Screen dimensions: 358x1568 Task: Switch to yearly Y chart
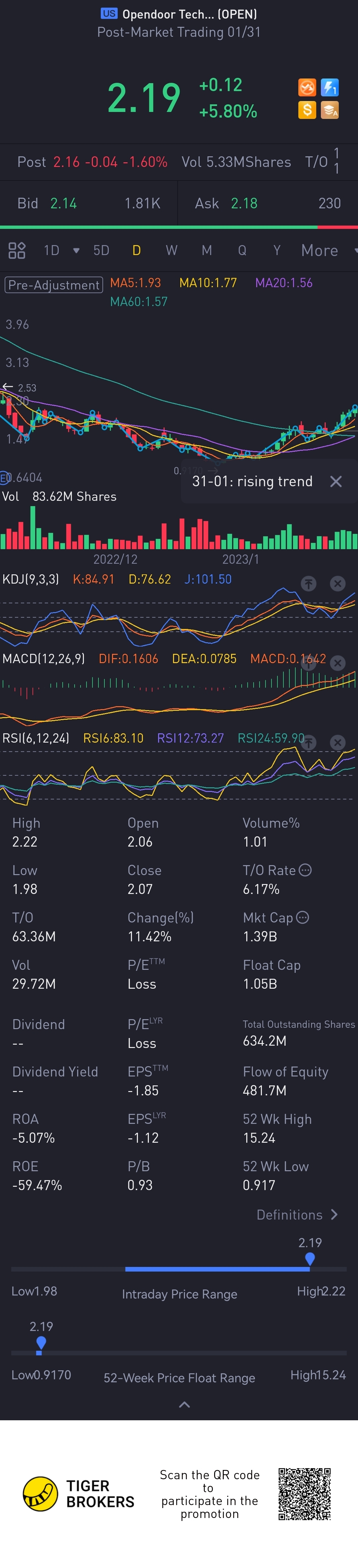coord(277,250)
